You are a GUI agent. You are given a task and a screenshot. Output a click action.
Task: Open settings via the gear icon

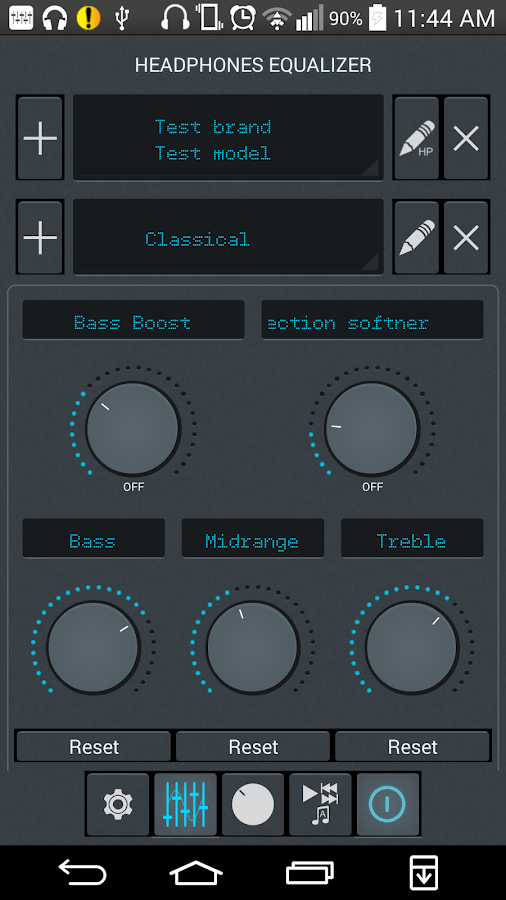[118, 804]
